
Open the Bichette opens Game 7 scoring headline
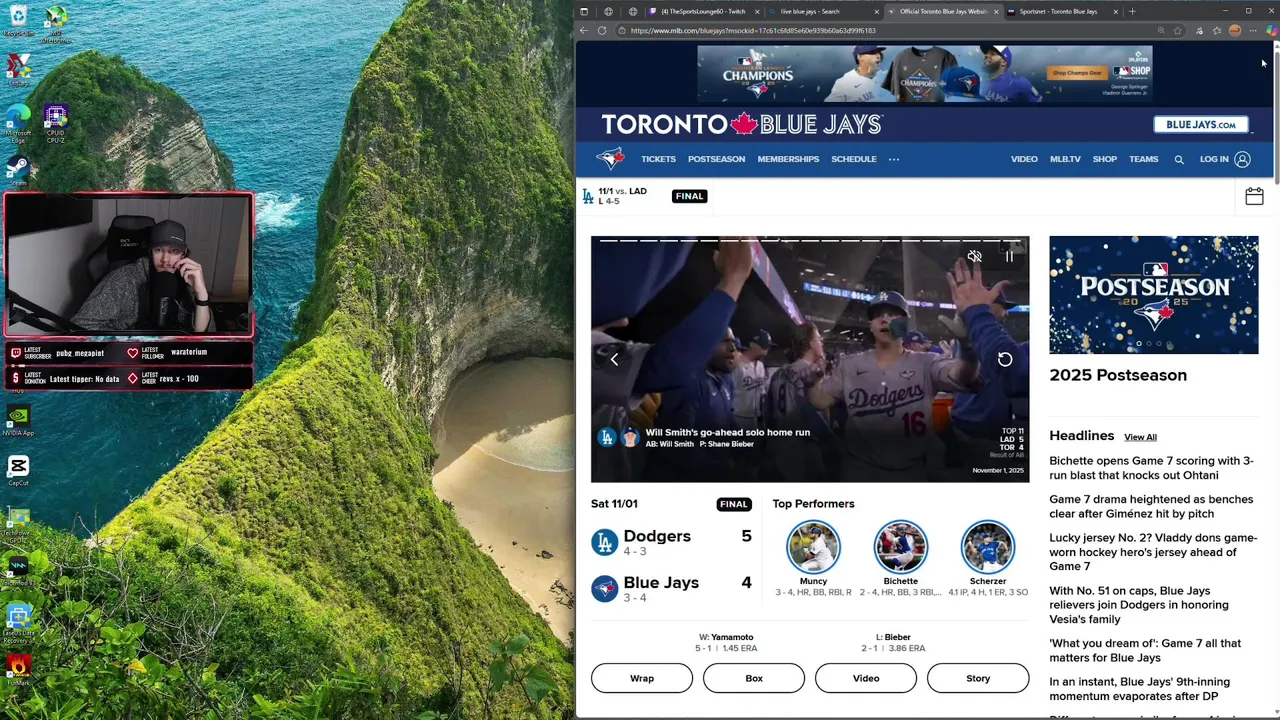point(1151,468)
